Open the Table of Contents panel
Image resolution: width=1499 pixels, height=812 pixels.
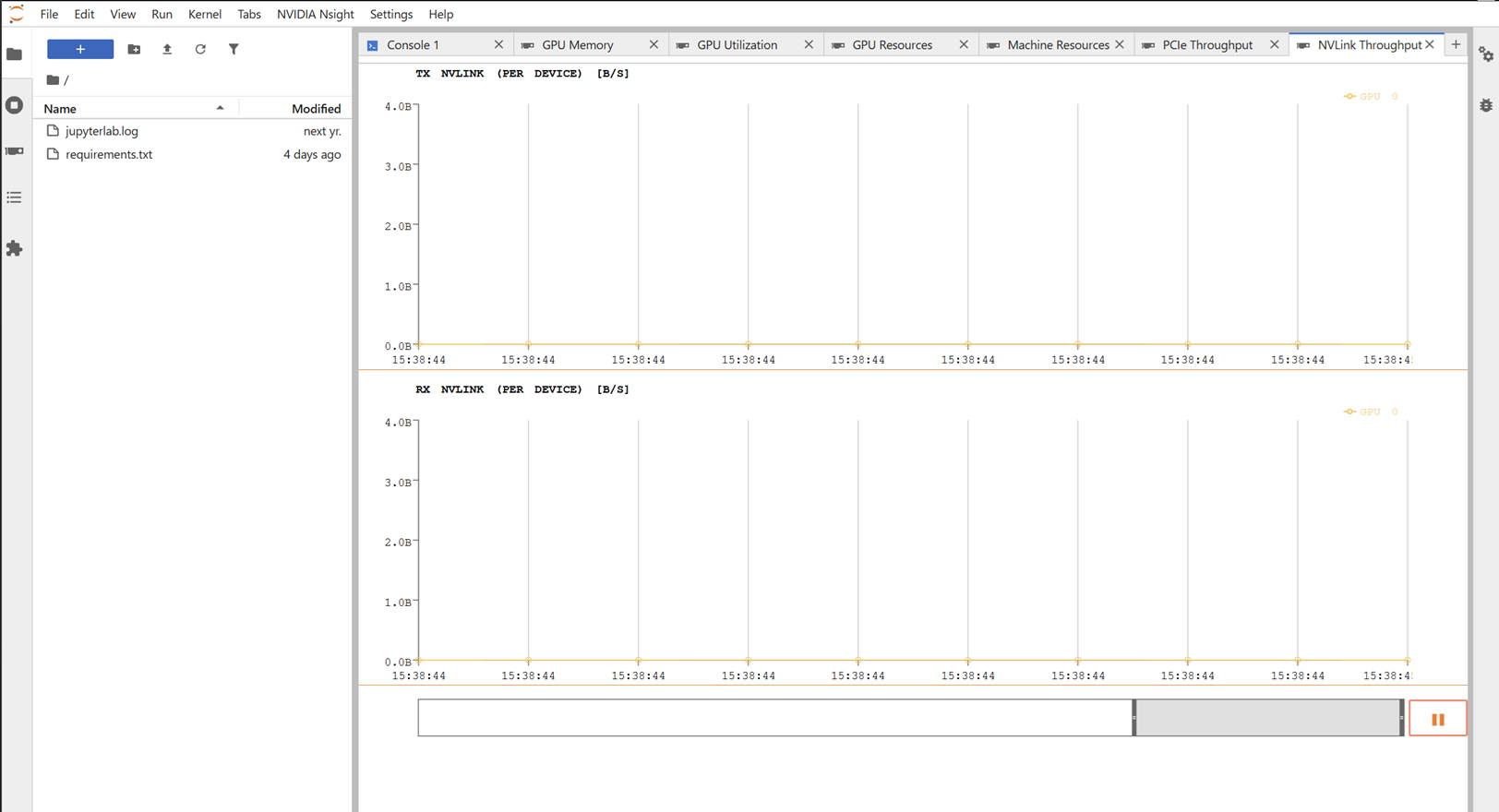15,197
